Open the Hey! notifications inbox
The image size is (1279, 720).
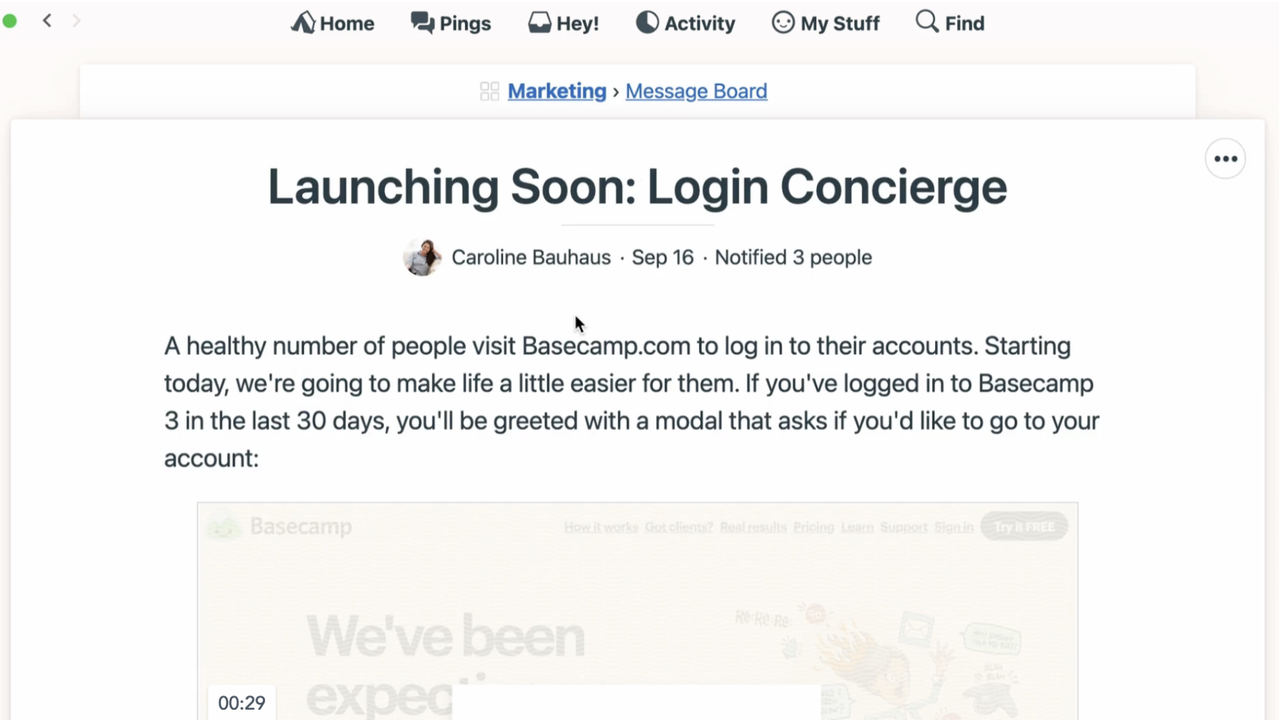point(564,23)
